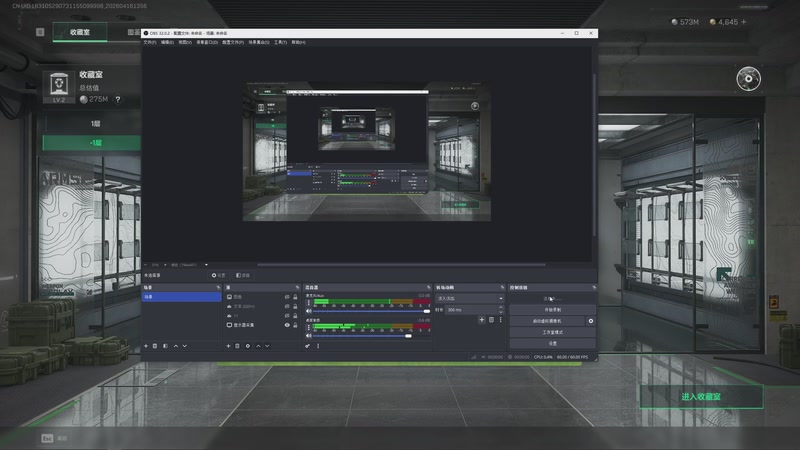Pop out the 转场动画 dock using its header icon

502,287
